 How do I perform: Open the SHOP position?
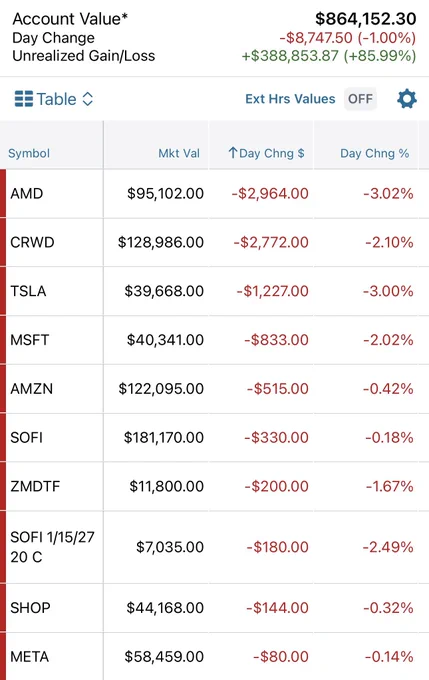(214, 608)
